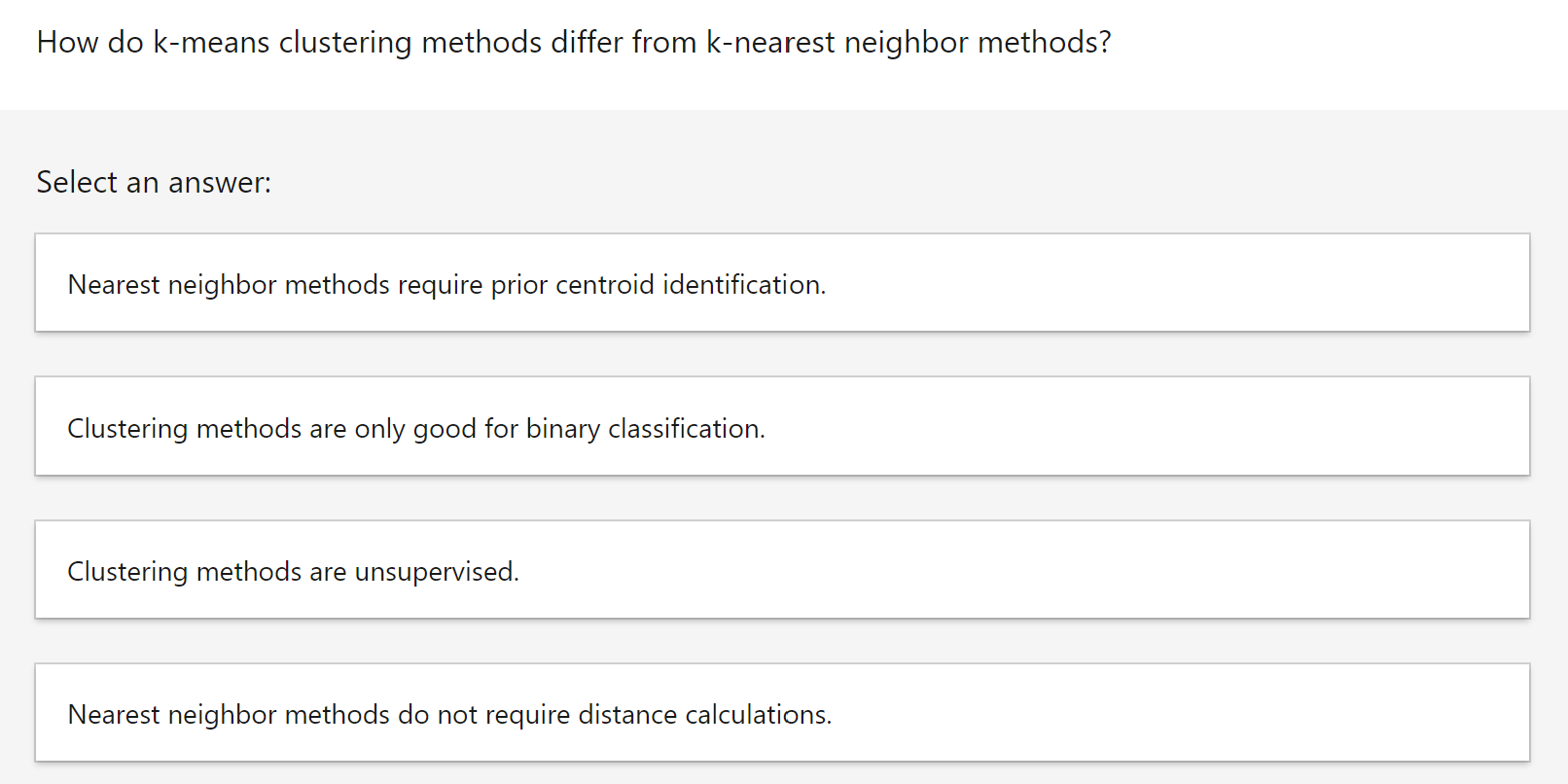The height and width of the screenshot is (784, 1568).
Task: Click the question text about k-means clustering
Action: point(576,42)
